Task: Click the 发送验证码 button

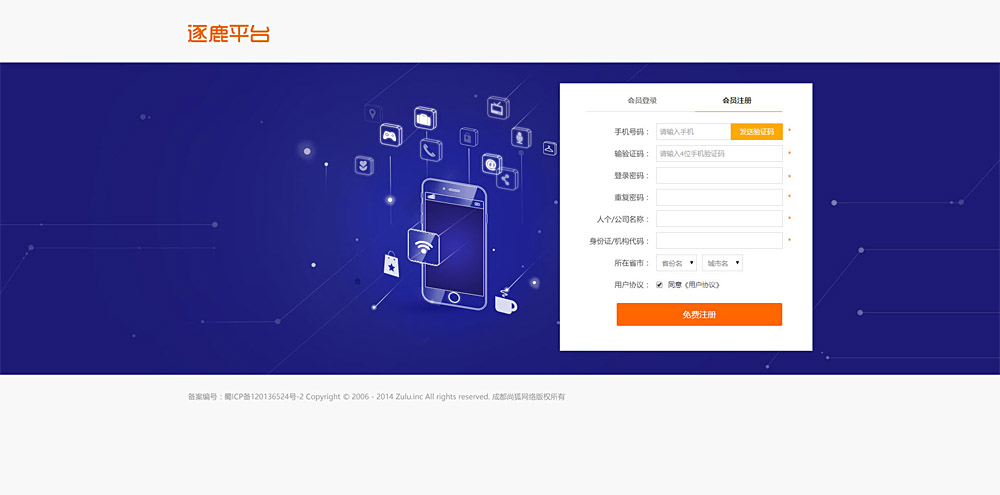Action: (756, 131)
